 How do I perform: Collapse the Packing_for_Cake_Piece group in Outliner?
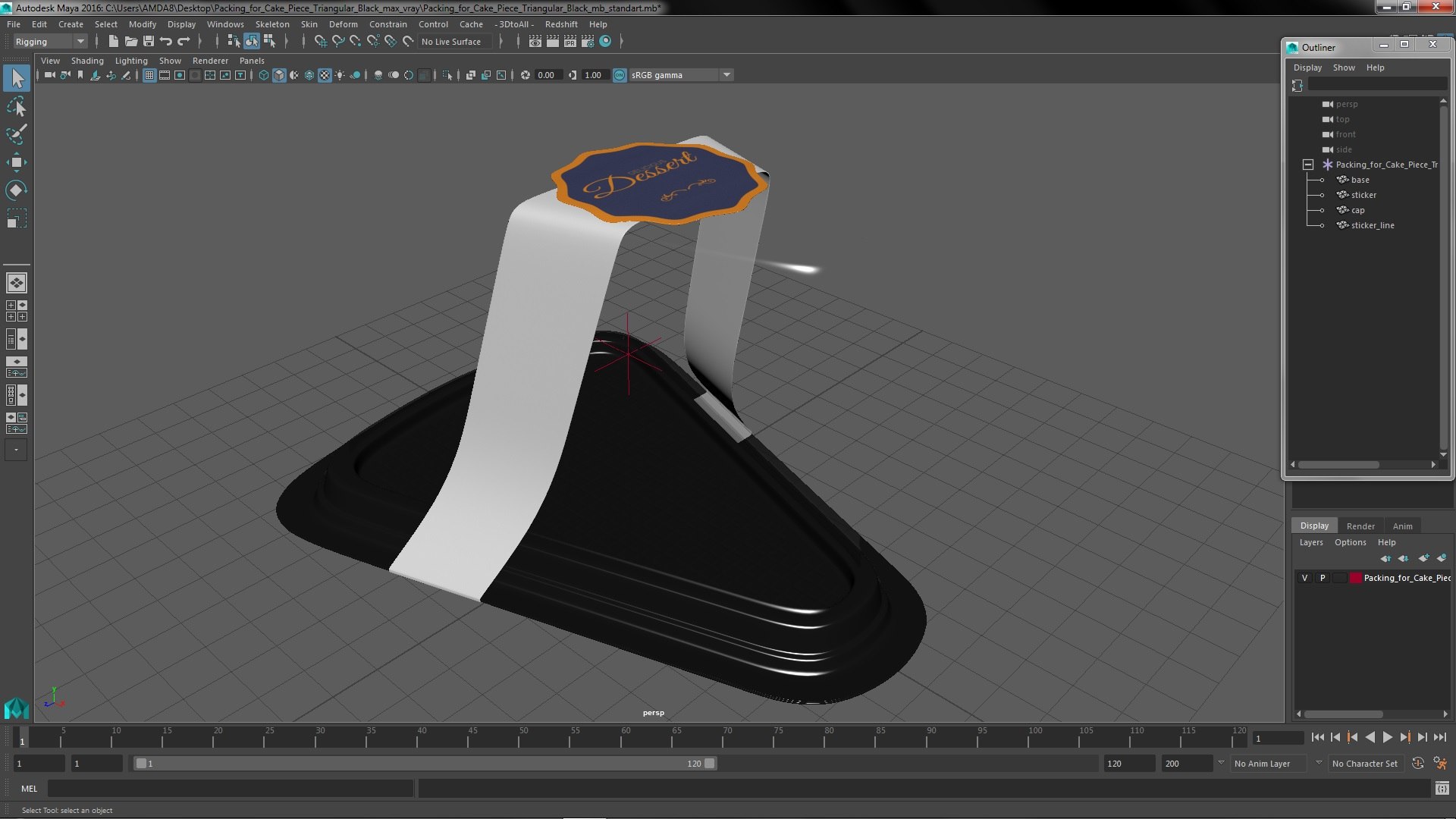1307,165
